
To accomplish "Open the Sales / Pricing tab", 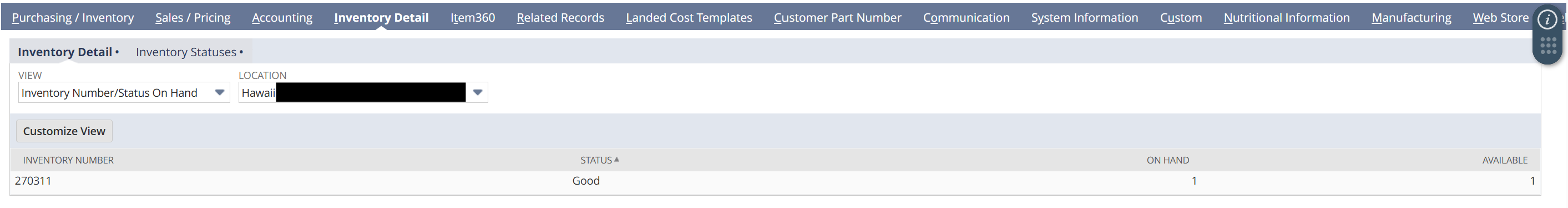I will click(193, 18).
